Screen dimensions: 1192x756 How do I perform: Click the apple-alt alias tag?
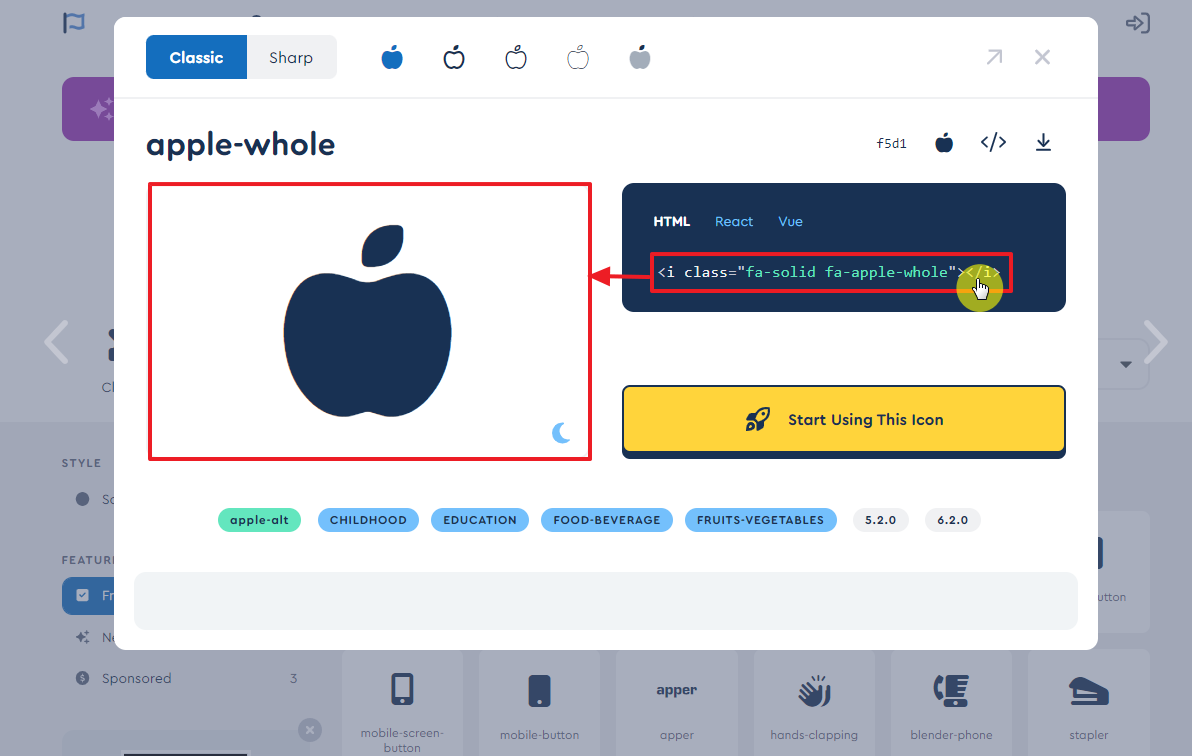pyautogui.click(x=259, y=520)
